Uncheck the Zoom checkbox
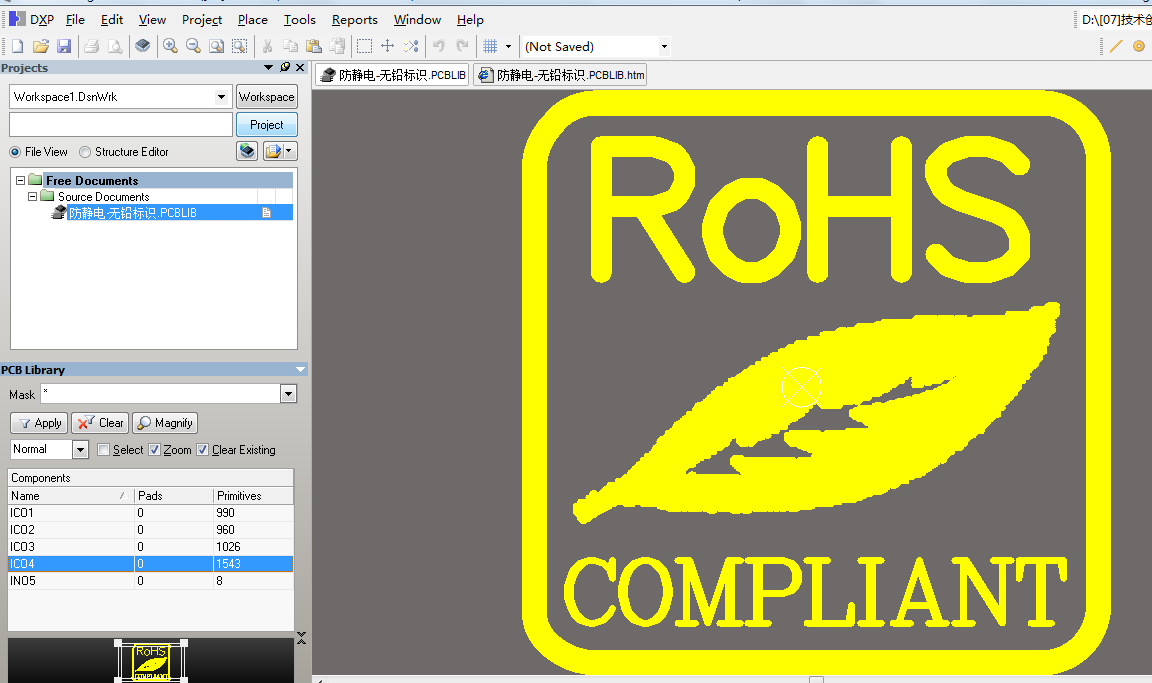This screenshot has width=1152, height=683. 154,449
